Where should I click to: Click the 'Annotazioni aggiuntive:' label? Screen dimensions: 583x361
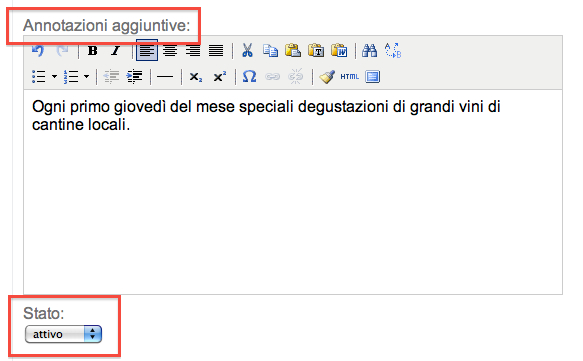107,25
